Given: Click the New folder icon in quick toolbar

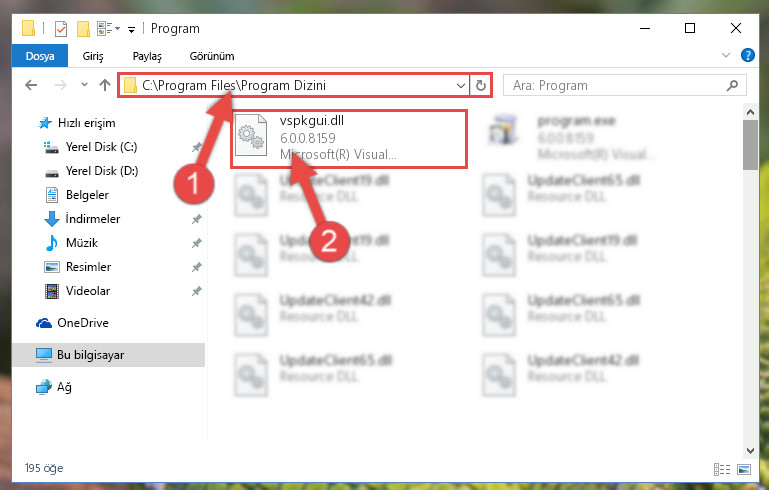Looking at the screenshot, I should [x=83, y=29].
